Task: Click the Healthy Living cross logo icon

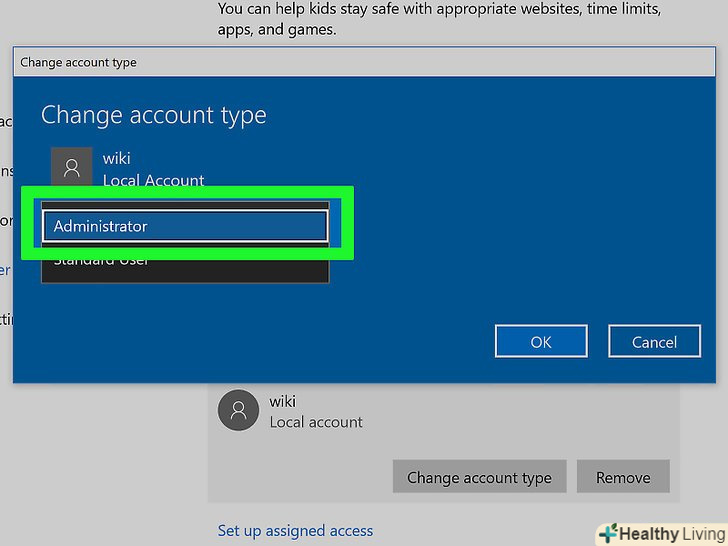Action: [x=607, y=534]
